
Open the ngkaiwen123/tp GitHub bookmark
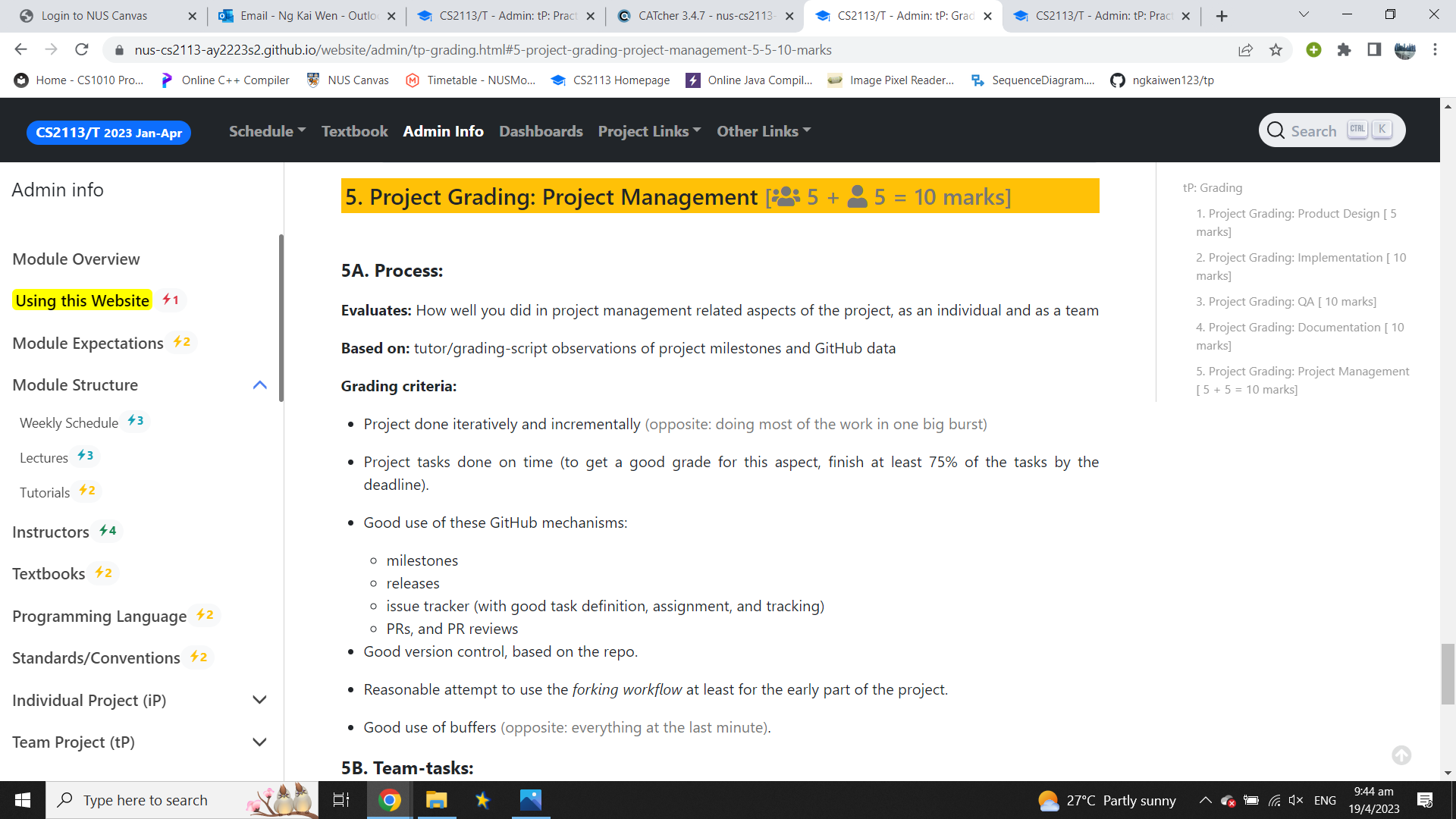tap(1162, 80)
